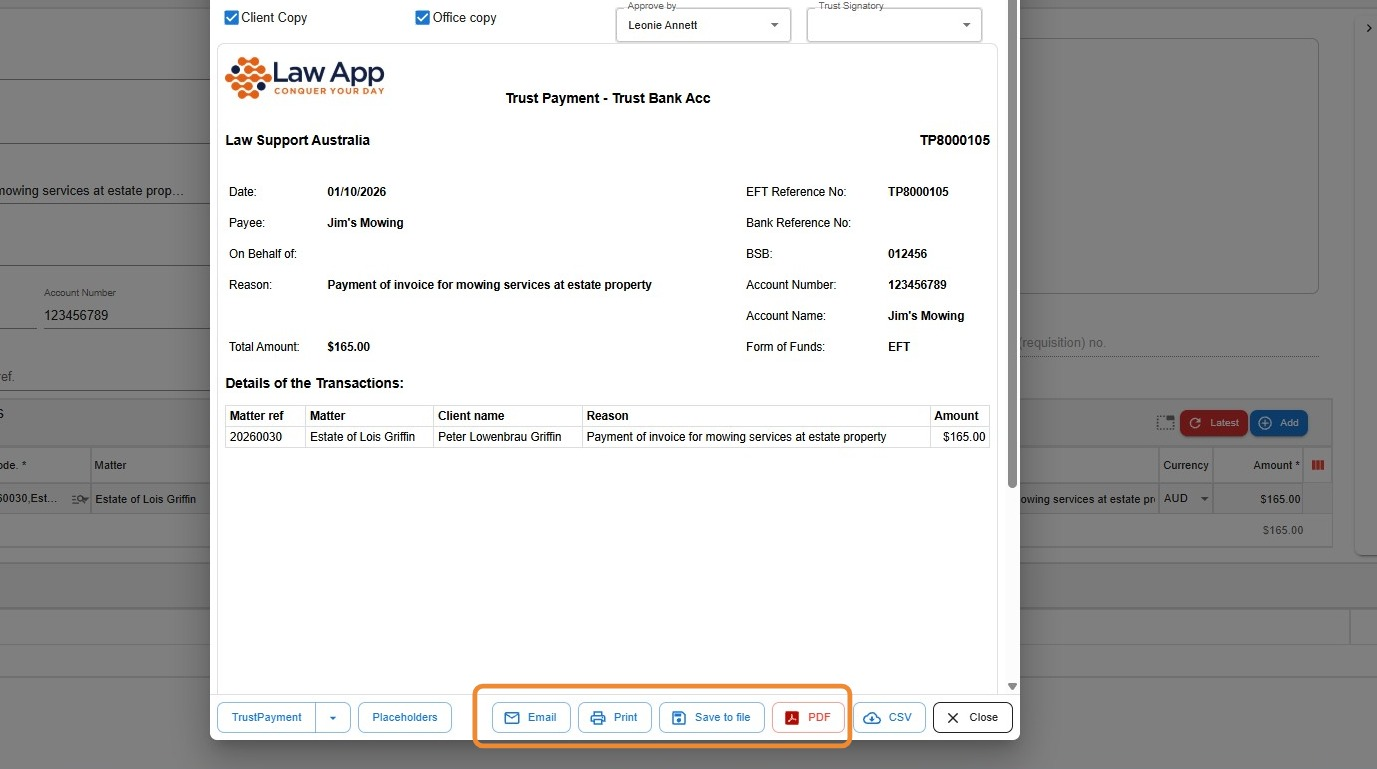Open the Approve by dropdown

click(x=703, y=25)
